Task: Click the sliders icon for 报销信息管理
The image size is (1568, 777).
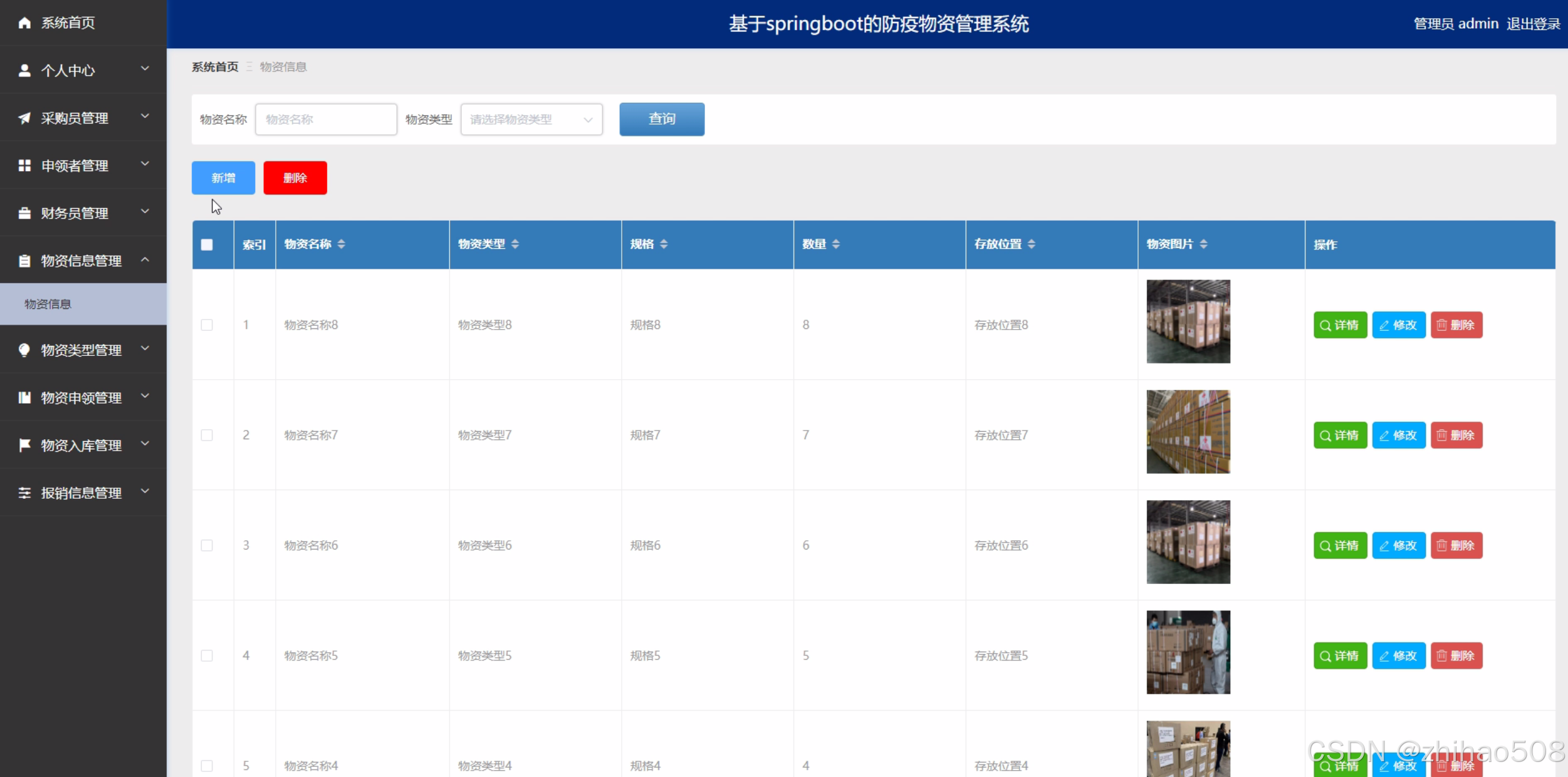Action: click(x=24, y=493)
